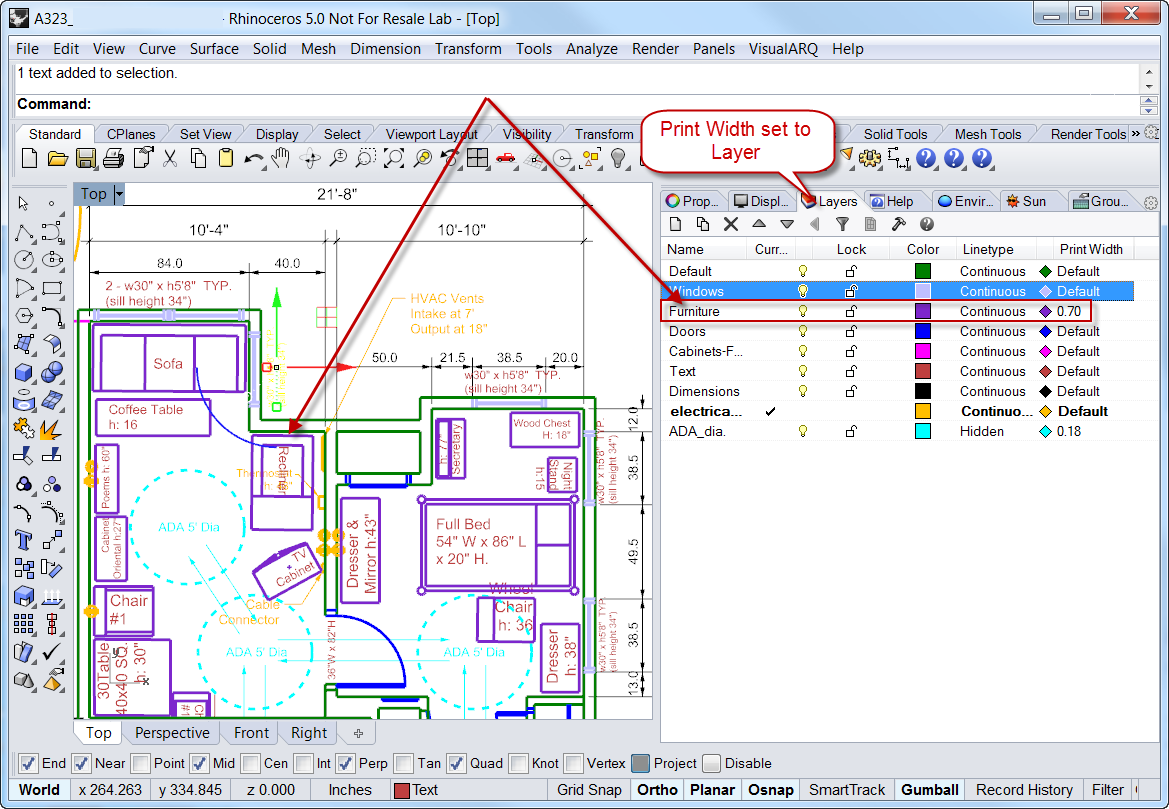Click the Paste clipboard icon
Viewport: 1169px width, 809px height.
[x=226, y=158]
